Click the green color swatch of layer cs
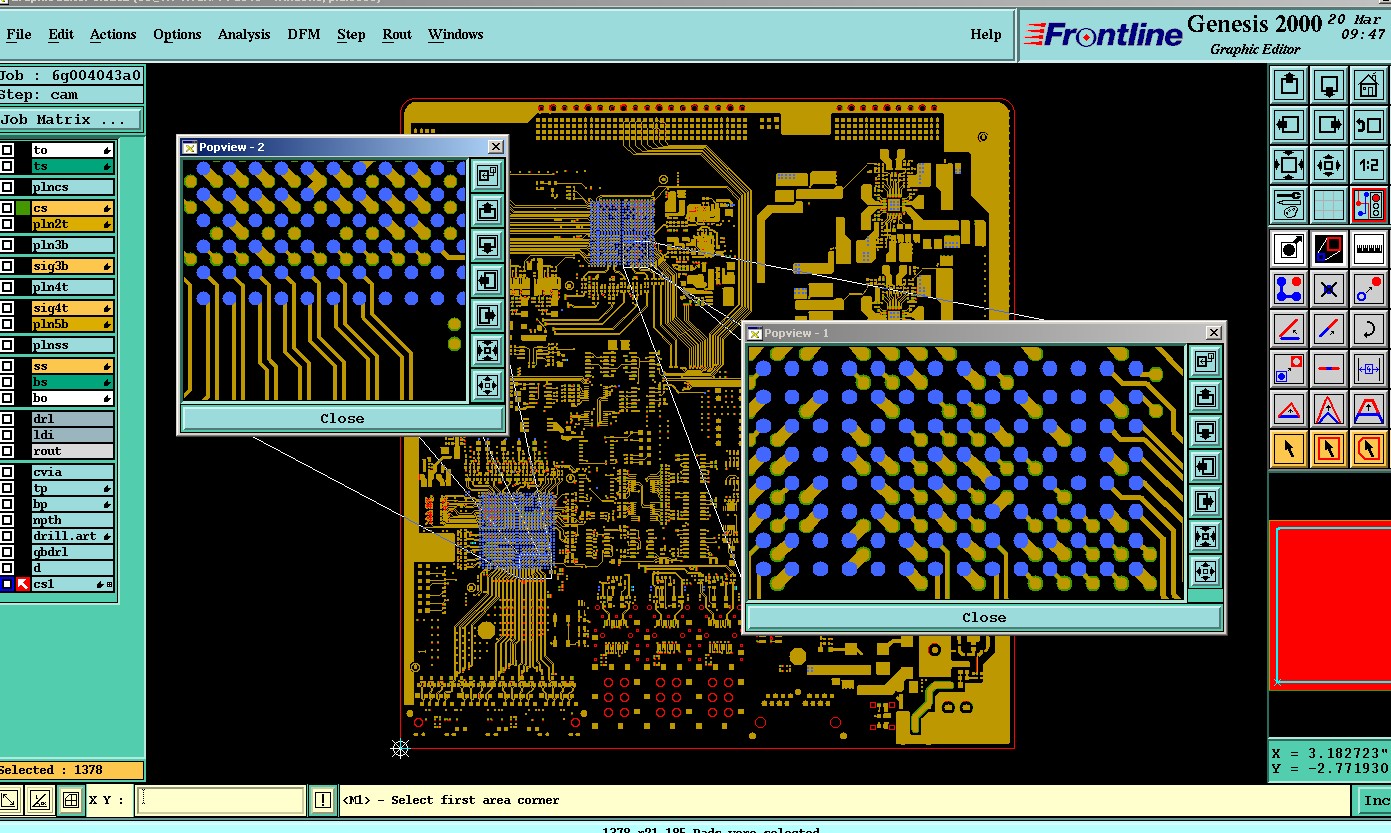This screenshot has height=833, width=1391. tap(22, 208)
